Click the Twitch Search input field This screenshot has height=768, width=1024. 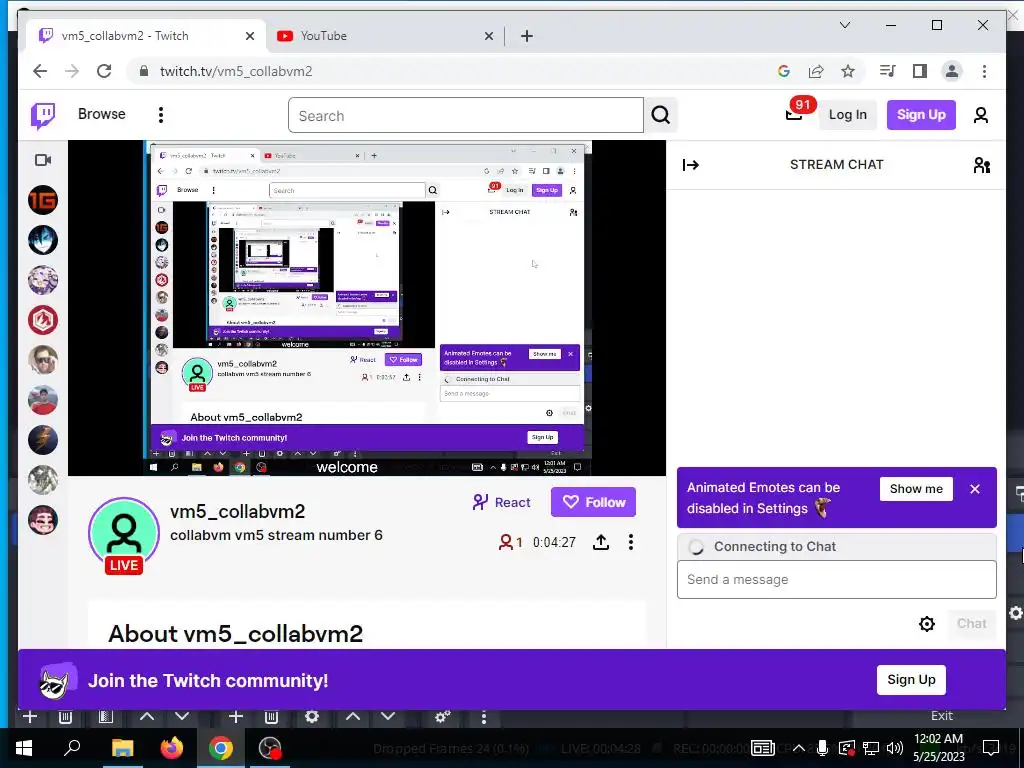point(465,116)
